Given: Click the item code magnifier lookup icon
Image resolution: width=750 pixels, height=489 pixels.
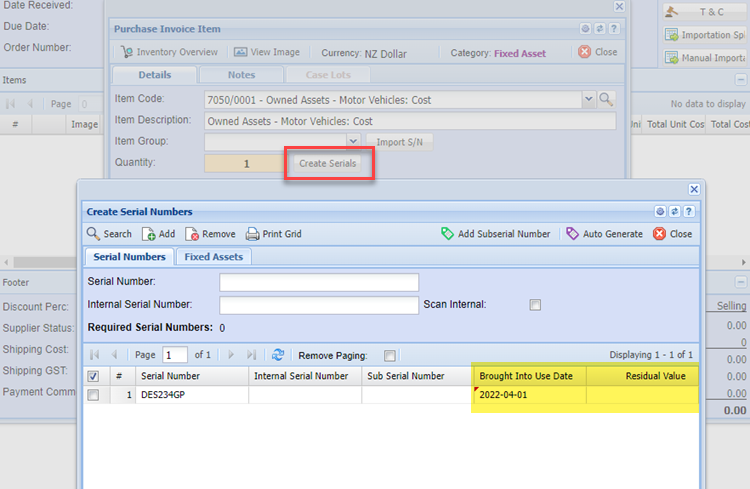Looking at the screenshot, I should (605, 99).
